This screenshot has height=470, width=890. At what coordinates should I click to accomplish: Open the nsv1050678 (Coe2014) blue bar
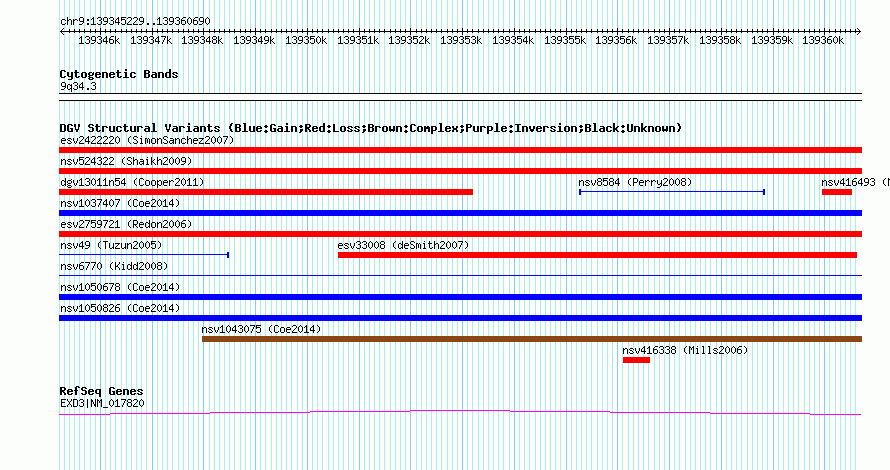coord(460,297)
